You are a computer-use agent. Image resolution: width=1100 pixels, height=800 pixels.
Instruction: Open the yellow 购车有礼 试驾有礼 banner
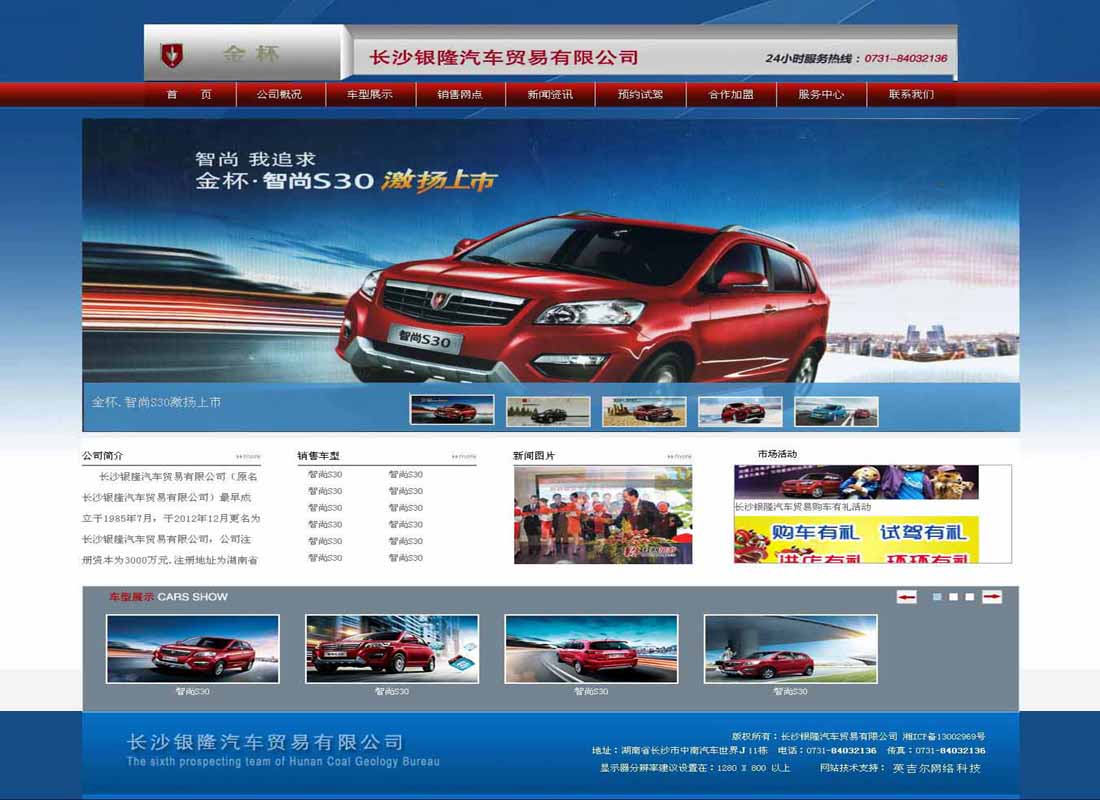pos(856,539)
